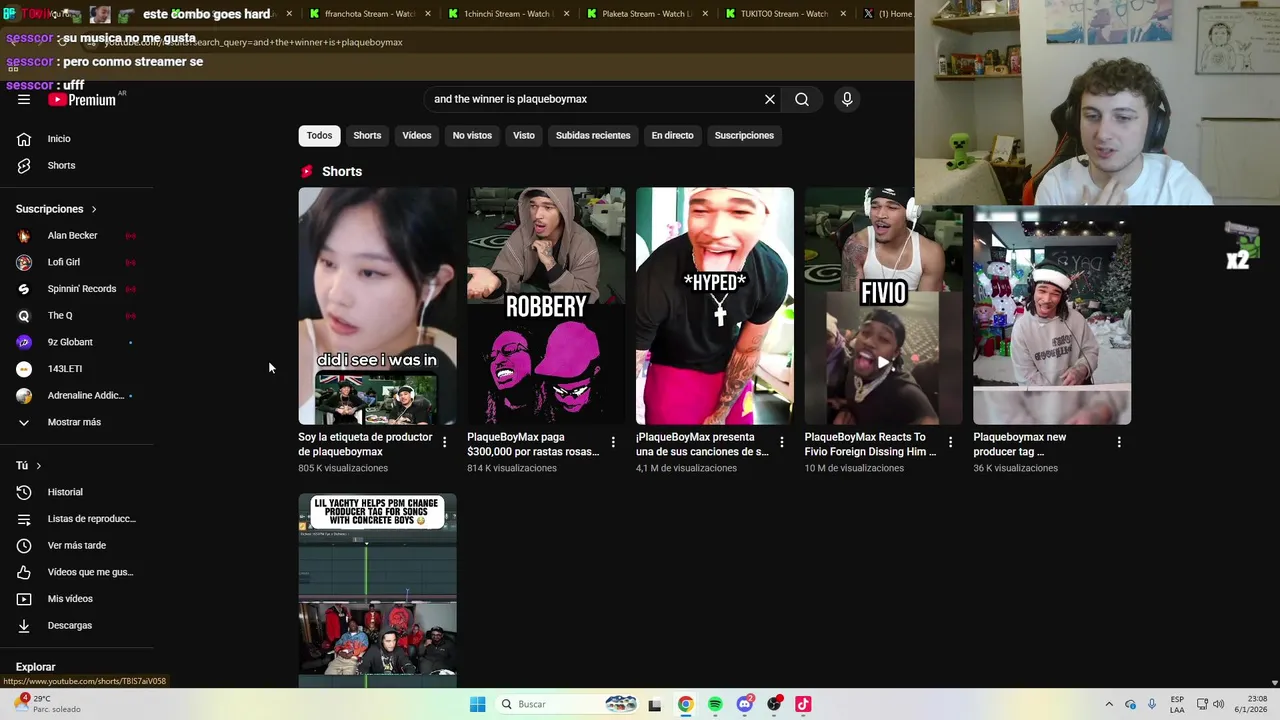Start voice search with the microphone

point(847,99)
